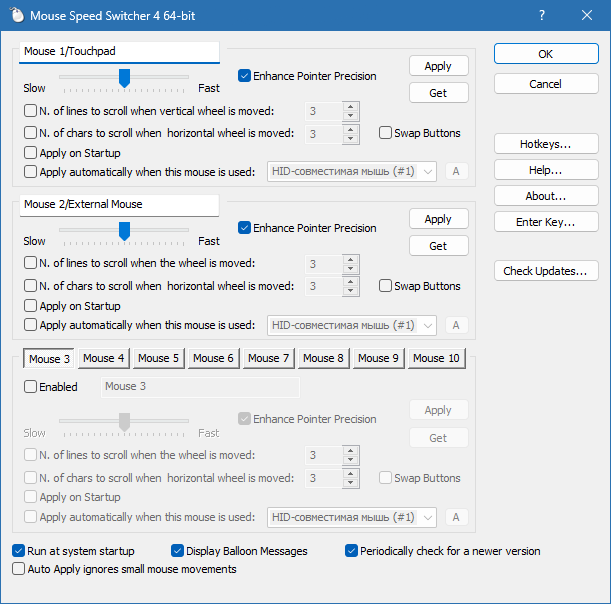Enable Apply on Startup for Mouse 1
611x604 pixels.
coord(30,153)
